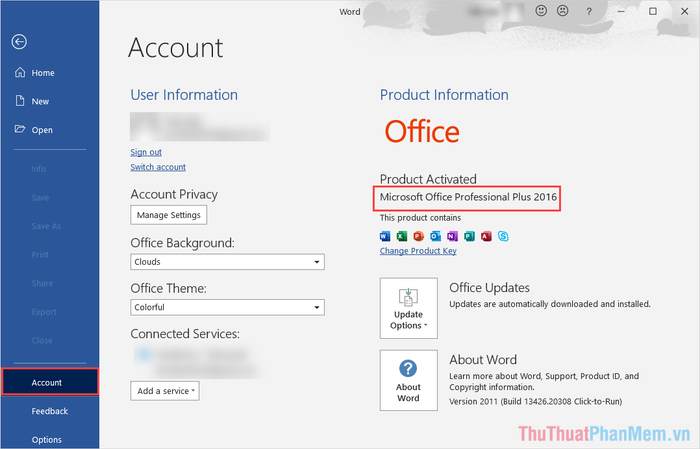Click the smiley face feedback icon
The image size is (700, 449).
point(541,10)
